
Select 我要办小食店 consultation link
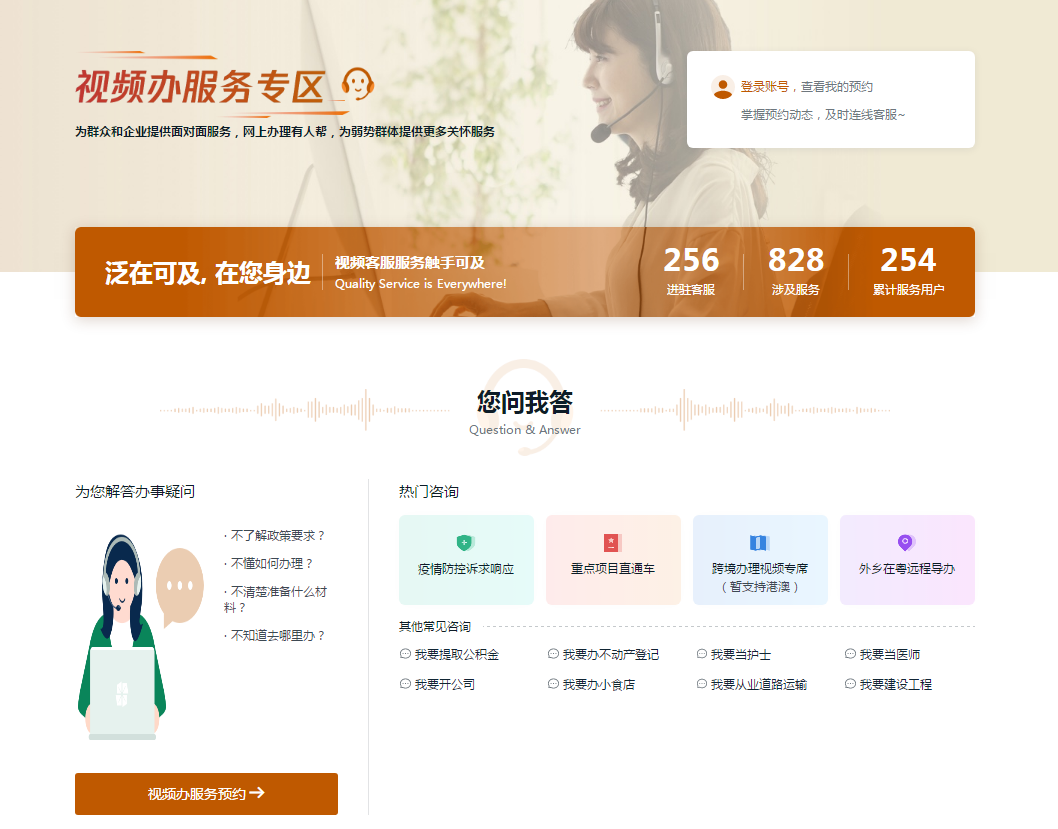(599, 684)
